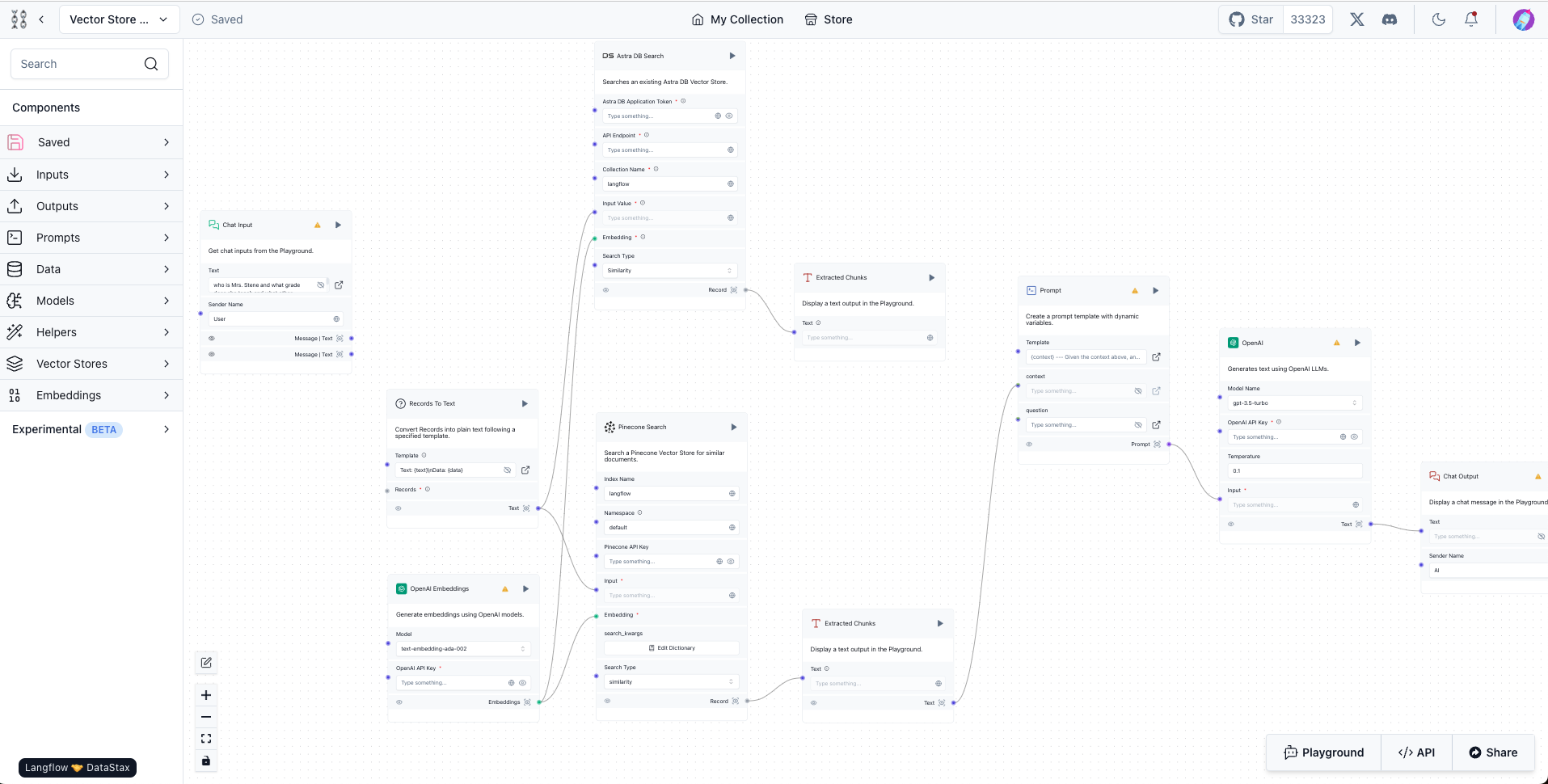Toggle the canvas lock icon
Screen dimensions: 1548x784
pos(206,761)
